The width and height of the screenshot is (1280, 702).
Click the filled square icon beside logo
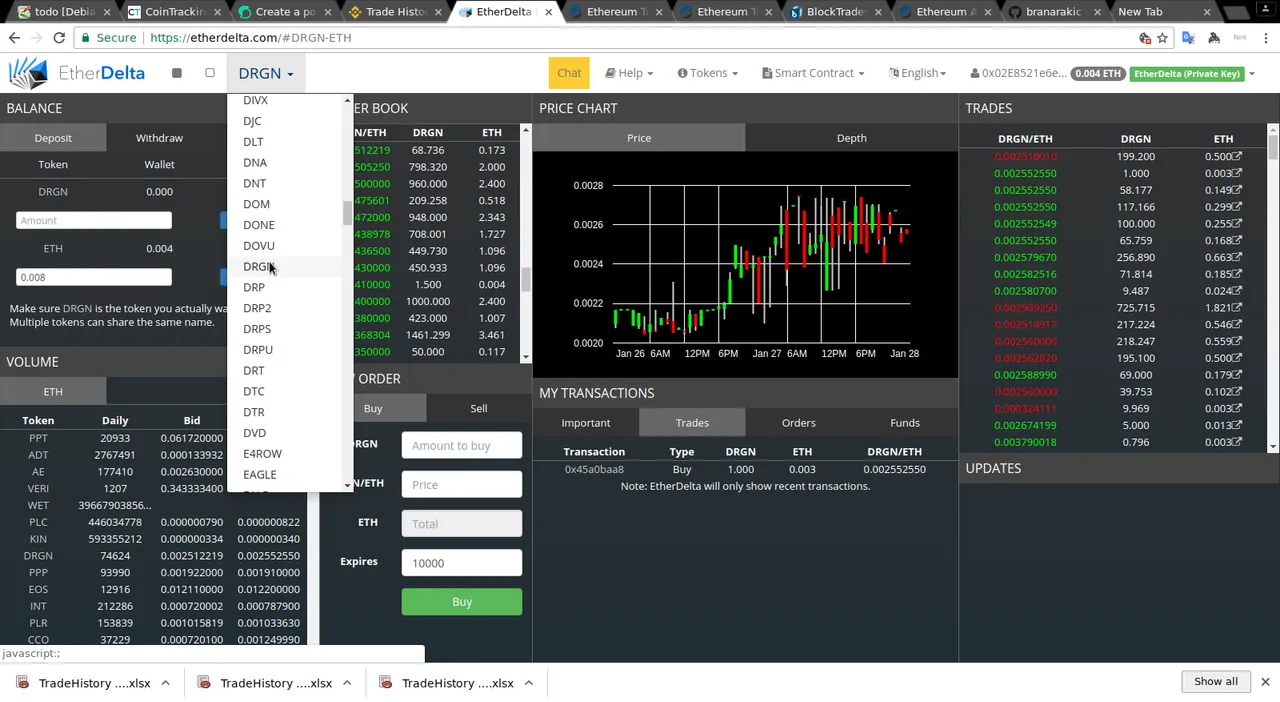pyautogui.click(x=177, y=73)
